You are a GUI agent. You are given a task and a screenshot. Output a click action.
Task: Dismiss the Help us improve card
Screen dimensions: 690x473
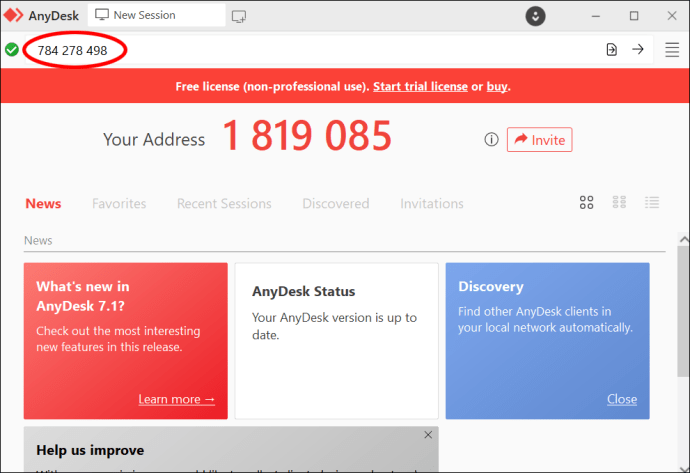click(x=428, y=435)
